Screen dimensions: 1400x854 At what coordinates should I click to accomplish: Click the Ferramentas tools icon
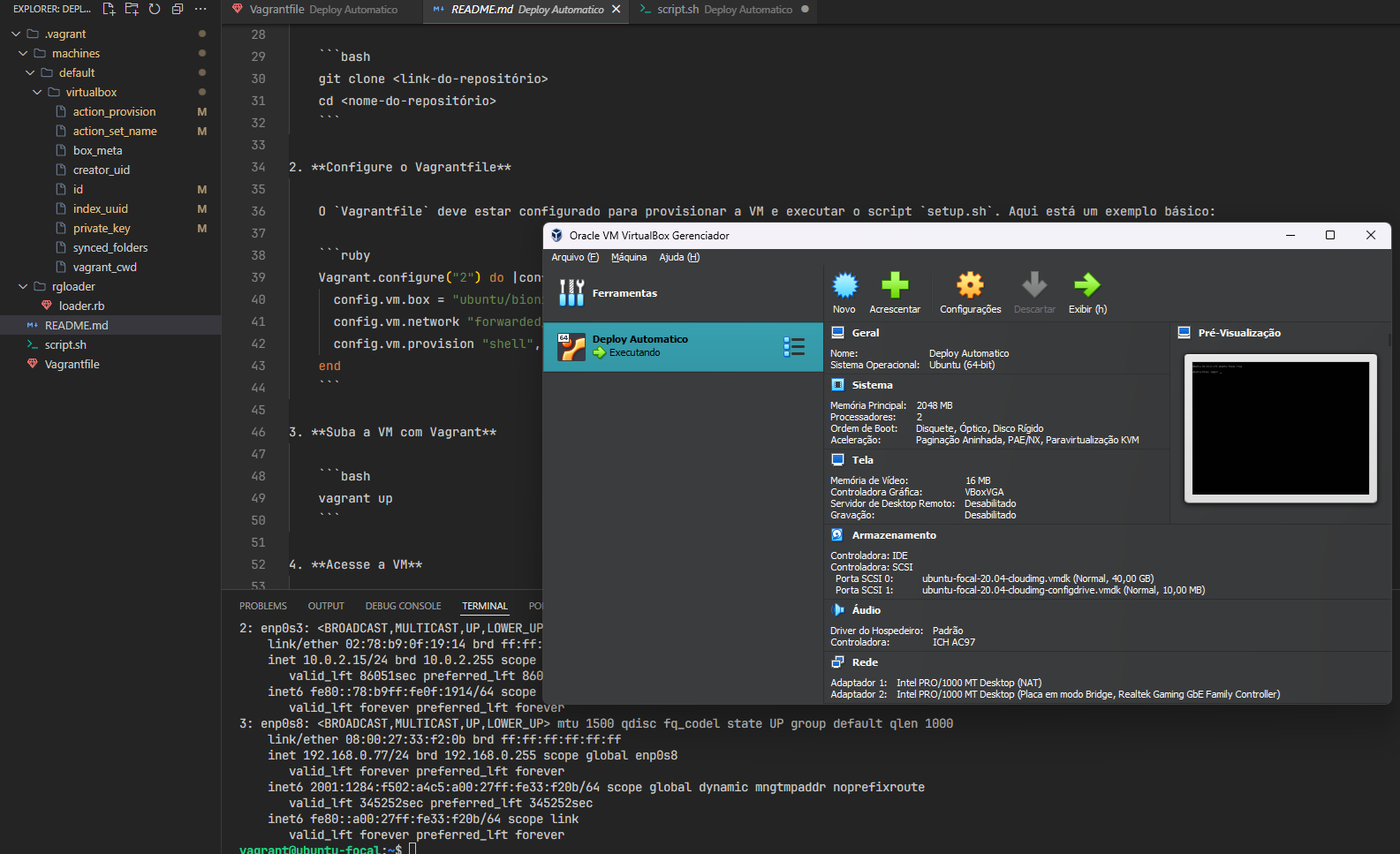[x=571, y=292]
